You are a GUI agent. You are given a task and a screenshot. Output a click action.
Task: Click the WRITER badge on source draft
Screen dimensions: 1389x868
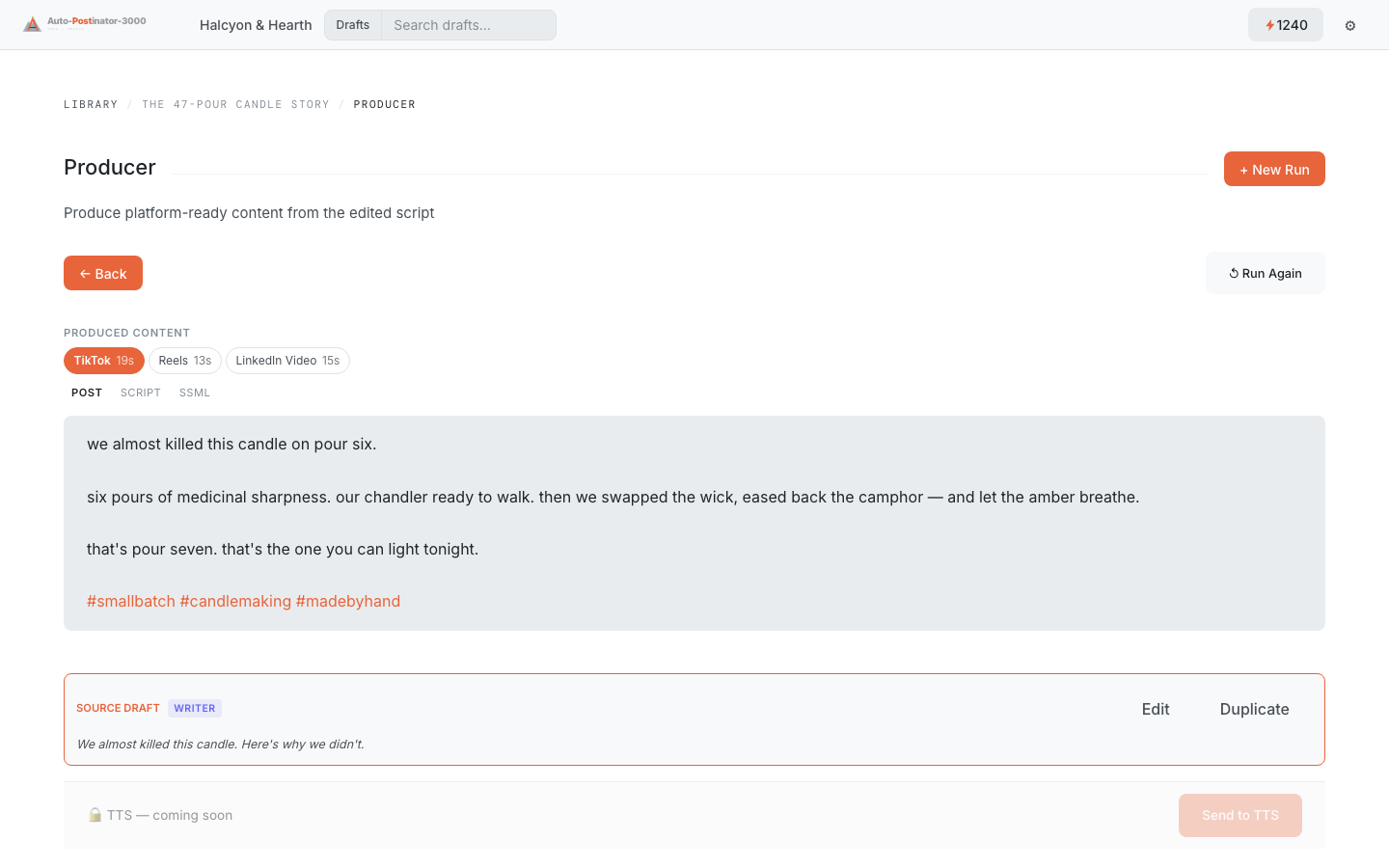(x=195, y=708)
